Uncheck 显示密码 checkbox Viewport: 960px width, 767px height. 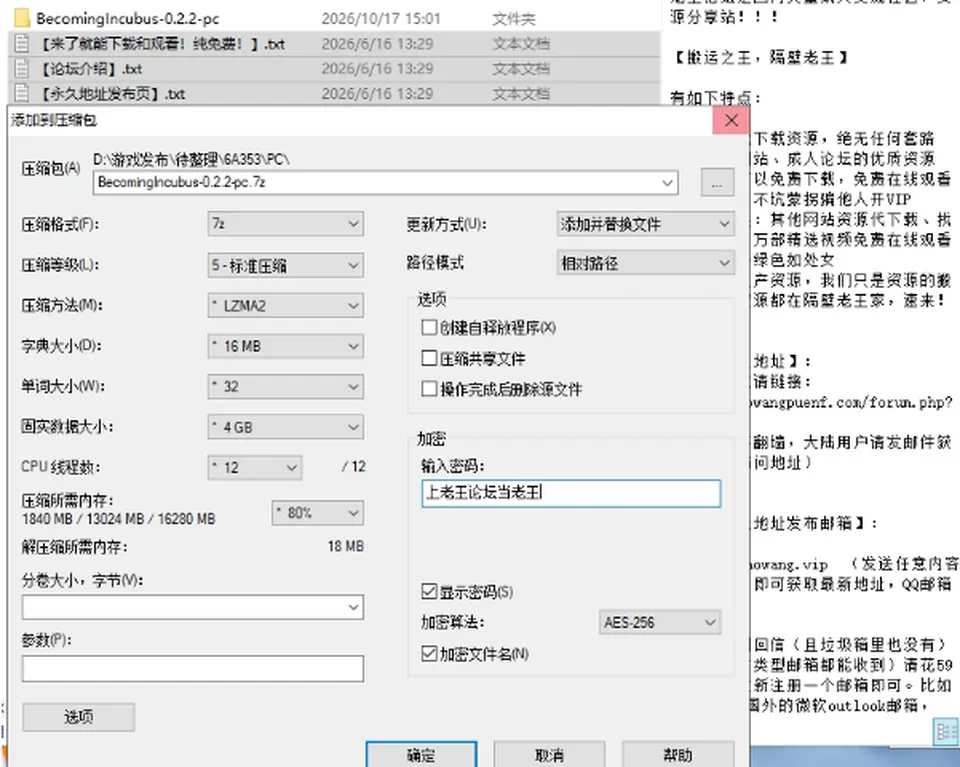[429, 591]
